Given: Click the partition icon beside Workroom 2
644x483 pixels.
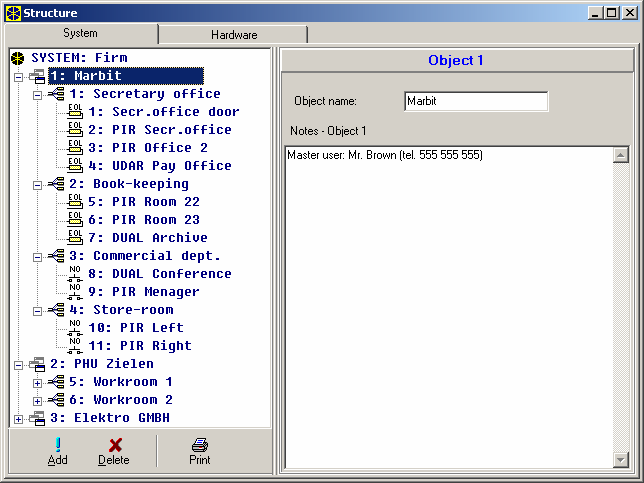Looking at the screenshot, I should click(x=57, y=400).
